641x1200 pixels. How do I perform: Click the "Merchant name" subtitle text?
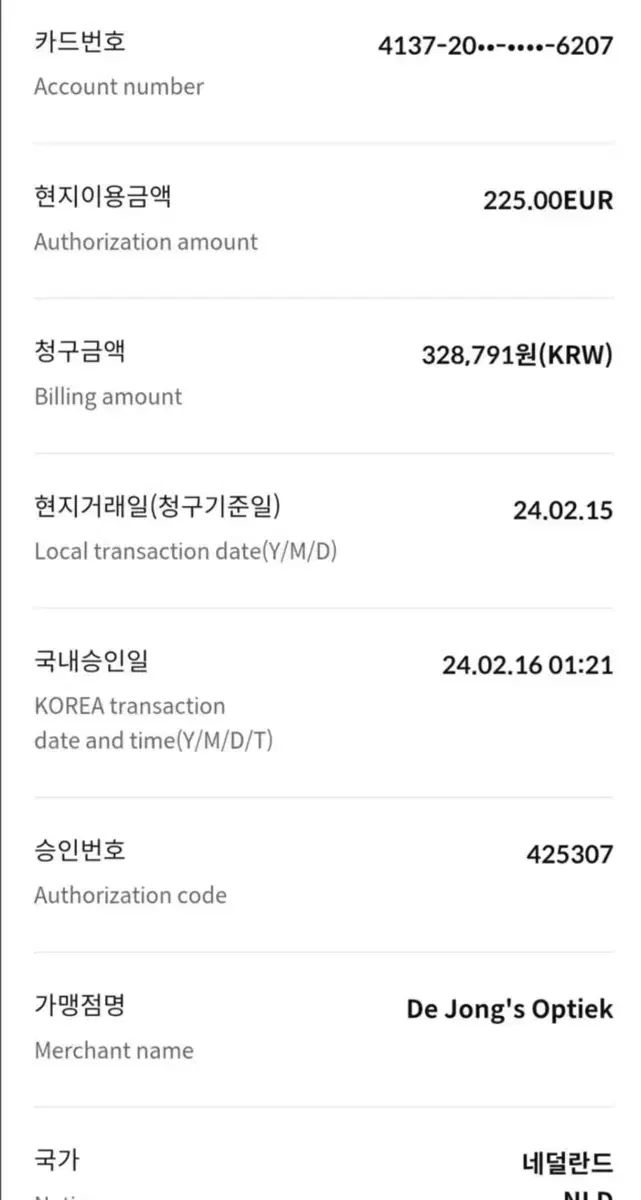point(114,1051)
